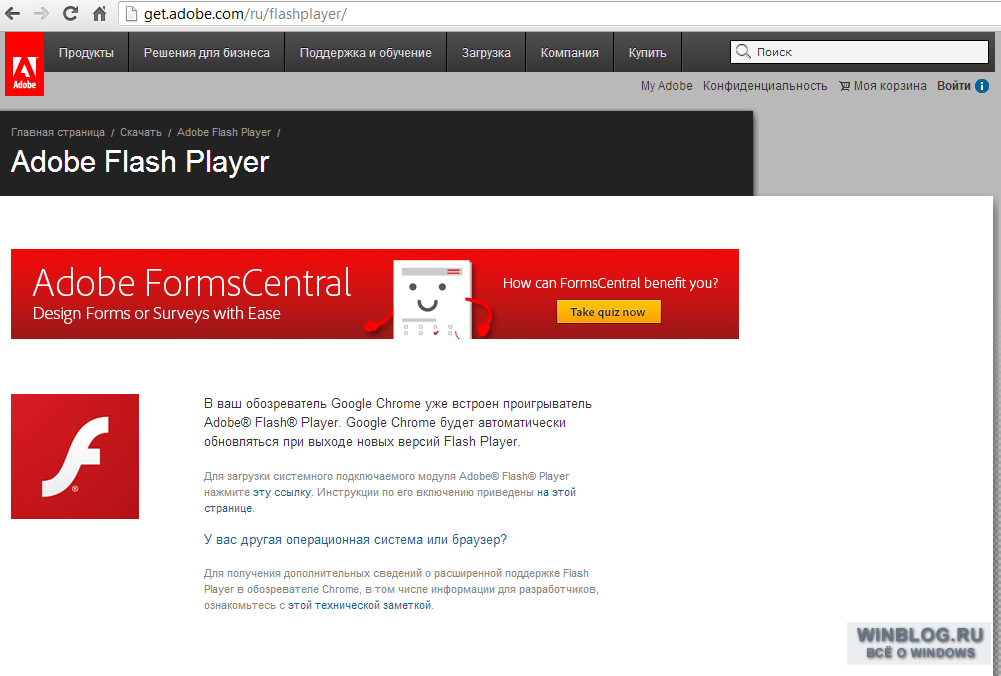Click the Design Forms or Surveys with Ease text
The width and height of the screenshot is (1001, 676).
pos(156,313)
